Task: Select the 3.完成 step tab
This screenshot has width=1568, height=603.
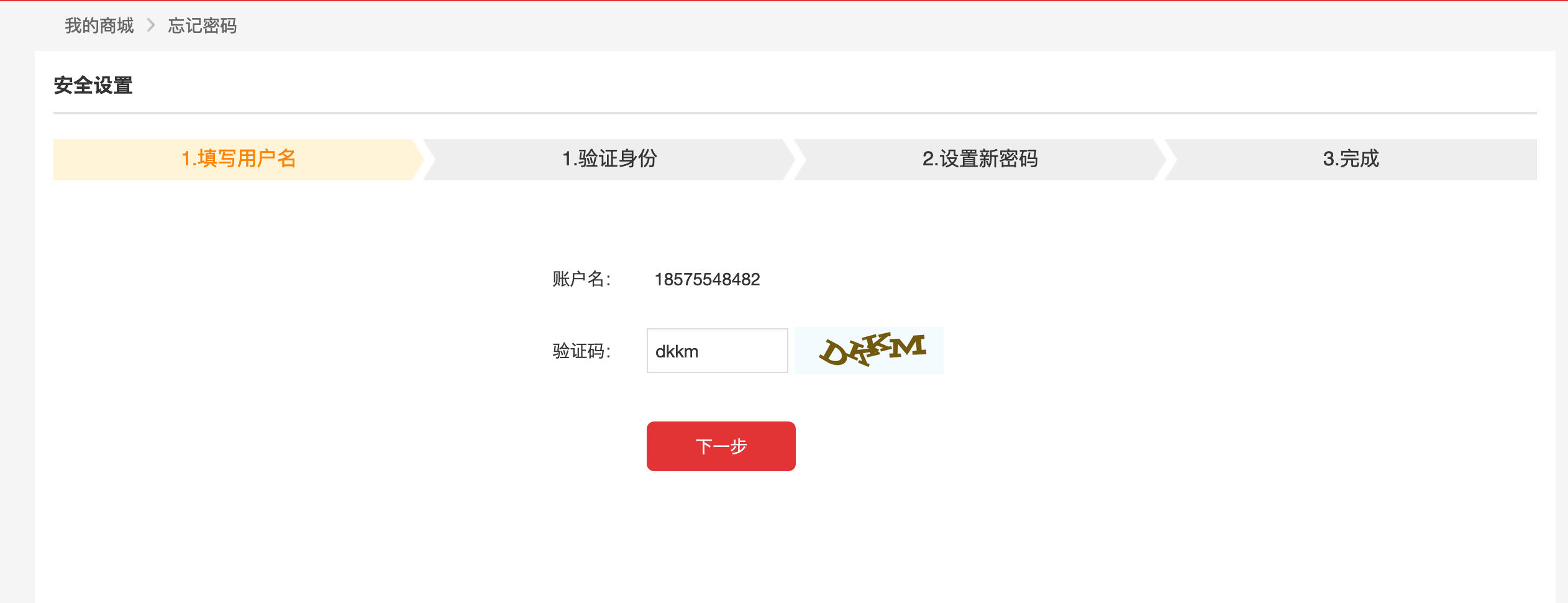Action: point(1351,159)
